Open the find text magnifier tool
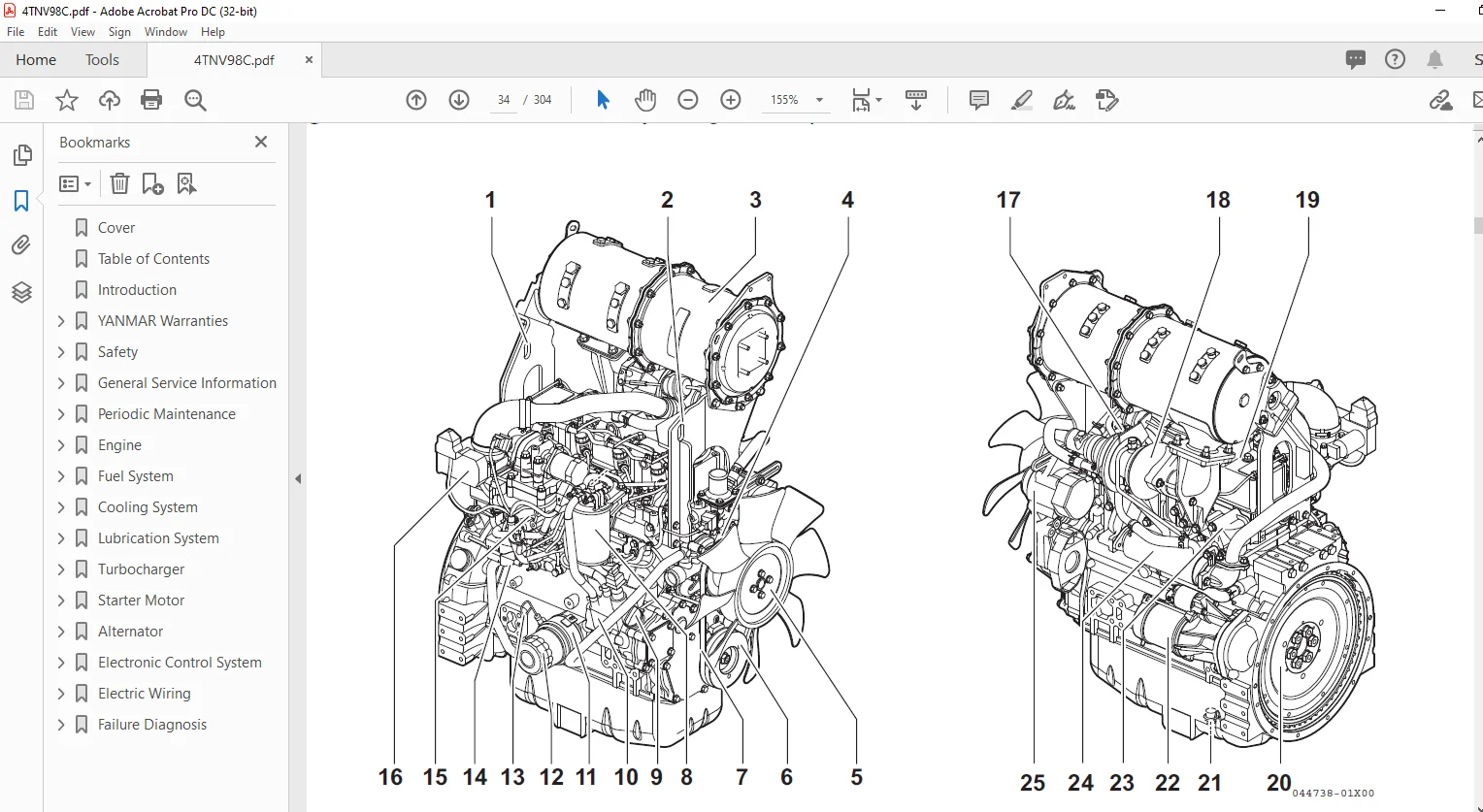The image size is (1483, 812). point(195,100)
